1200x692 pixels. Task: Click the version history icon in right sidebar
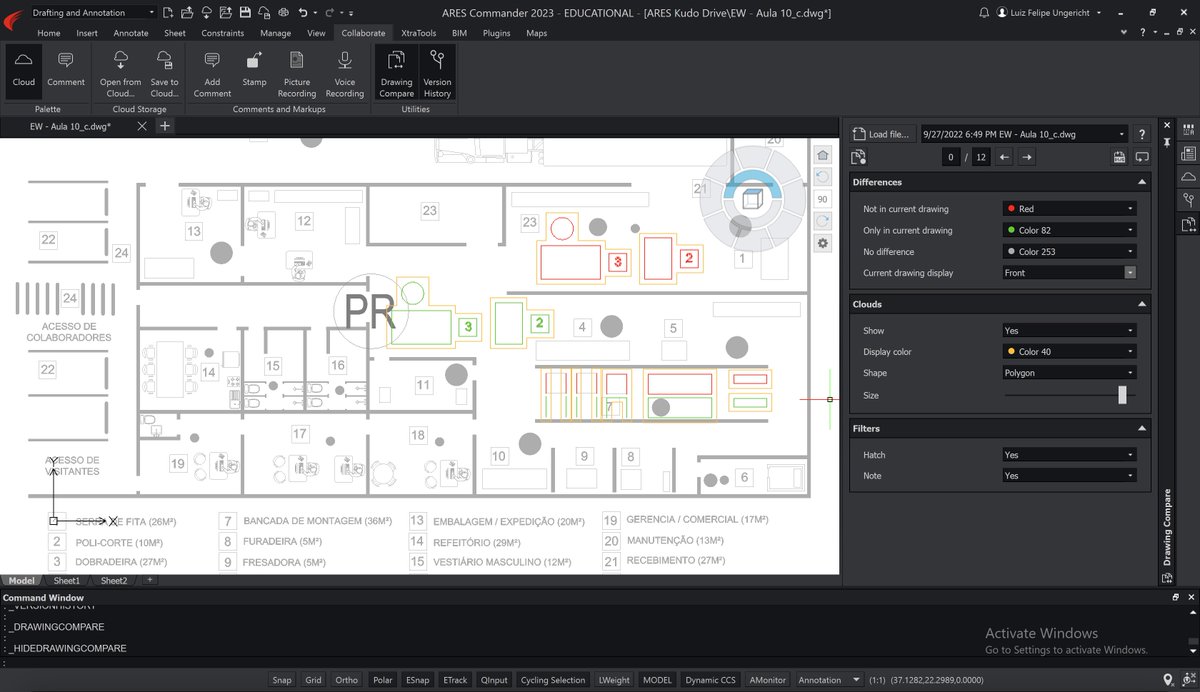[x=1188, y=200]
